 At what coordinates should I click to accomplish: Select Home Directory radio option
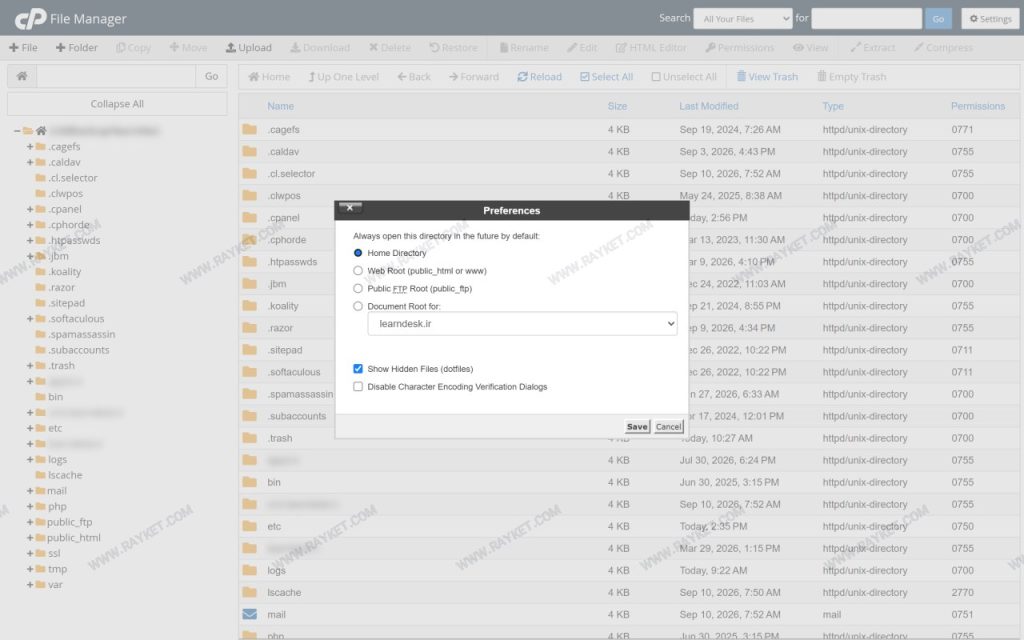coord(358,253)
